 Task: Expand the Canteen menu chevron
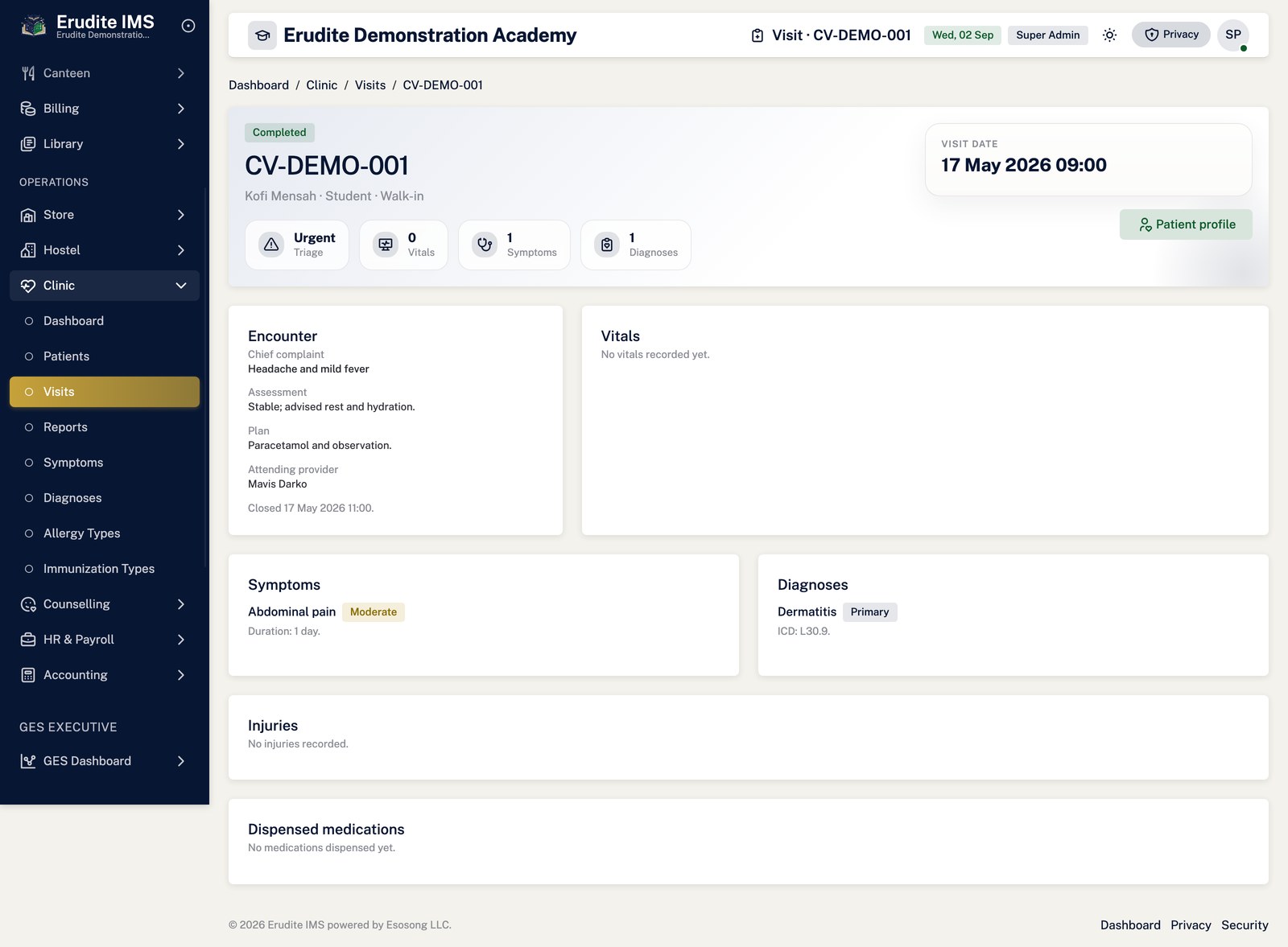click(x=181, y=73)
